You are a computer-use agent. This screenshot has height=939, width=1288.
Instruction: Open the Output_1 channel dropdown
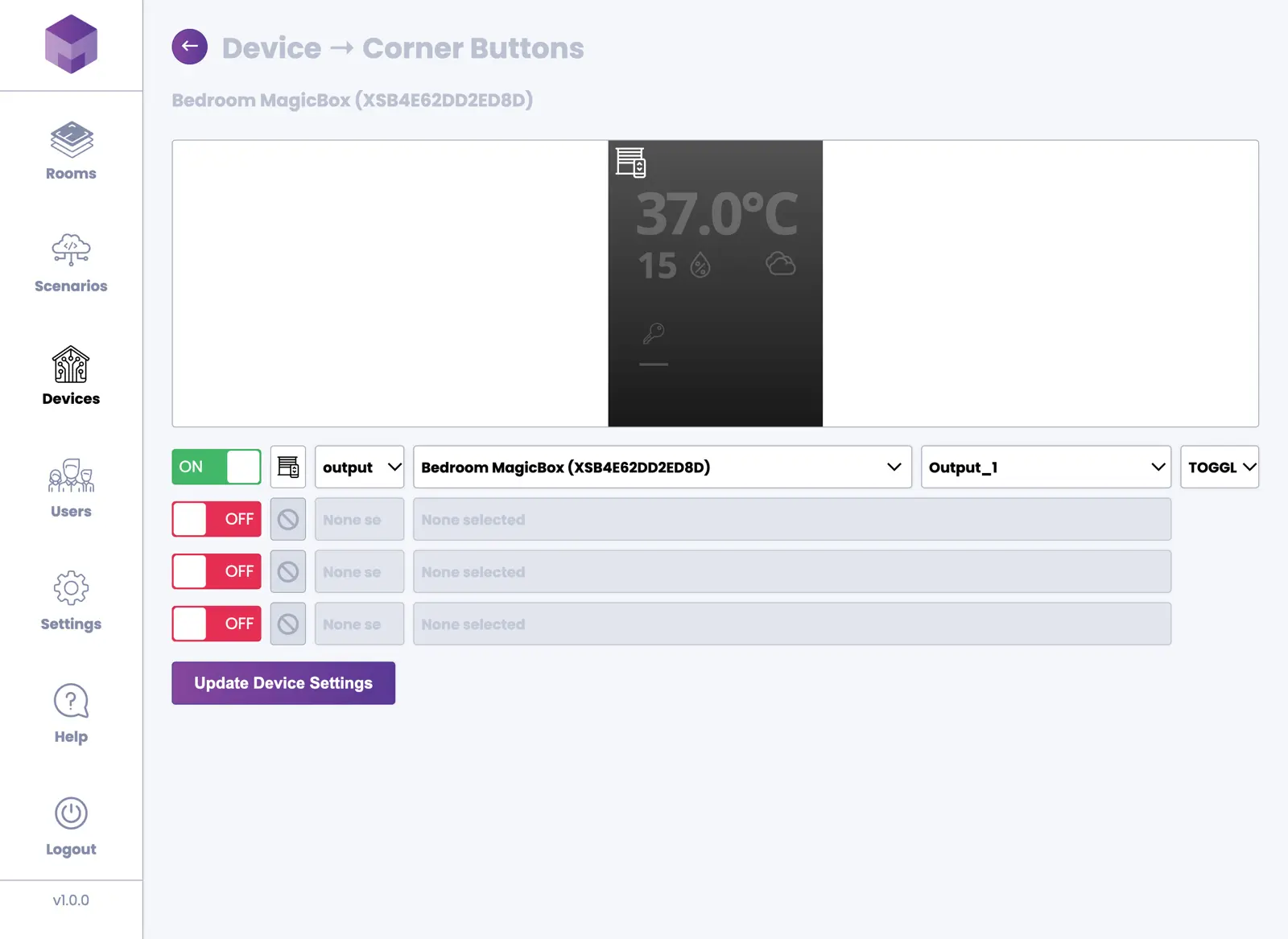pos(1046,467)
